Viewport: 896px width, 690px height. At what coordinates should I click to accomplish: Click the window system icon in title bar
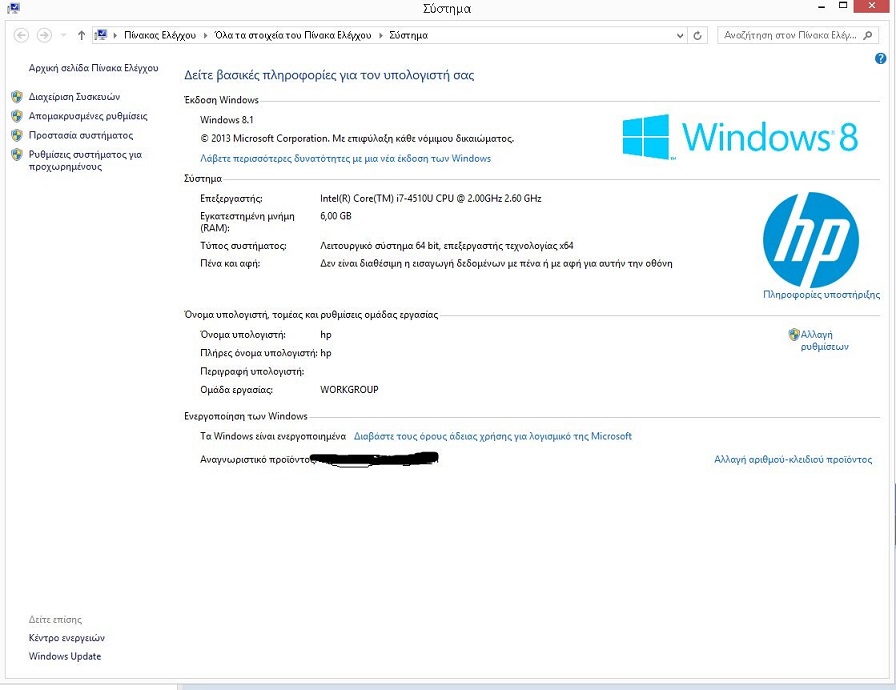[x=13, y=8]
